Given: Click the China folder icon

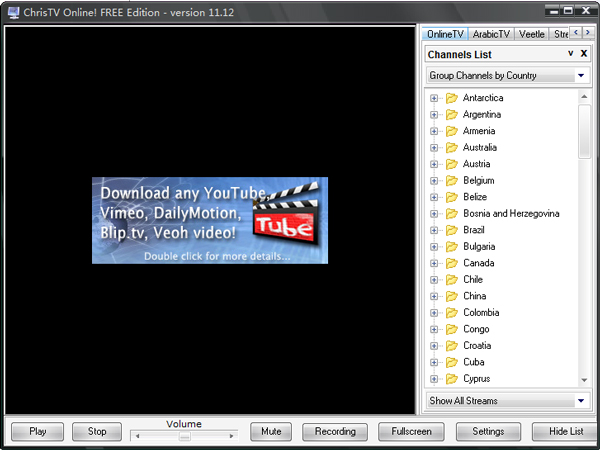Looking at the screenshot, I should (x=451, y=296).
